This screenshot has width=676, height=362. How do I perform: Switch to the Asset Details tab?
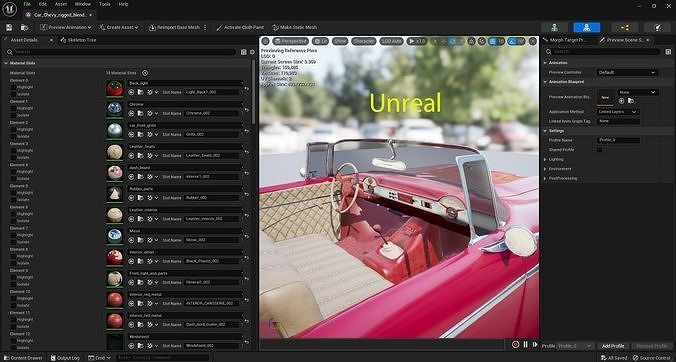(x=24, y=40)
